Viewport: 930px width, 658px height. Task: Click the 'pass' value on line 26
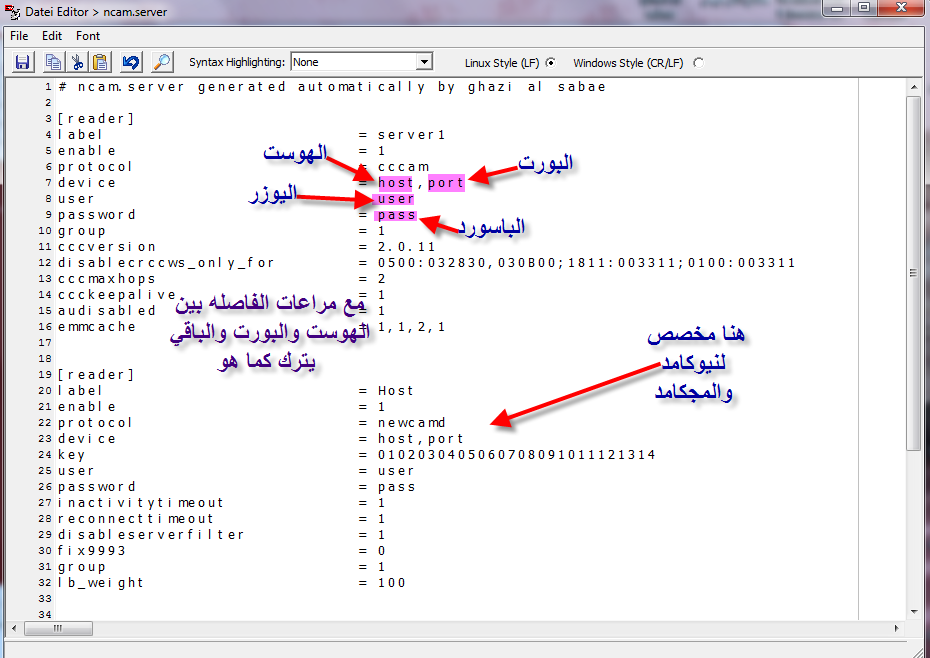pos(396,487)
